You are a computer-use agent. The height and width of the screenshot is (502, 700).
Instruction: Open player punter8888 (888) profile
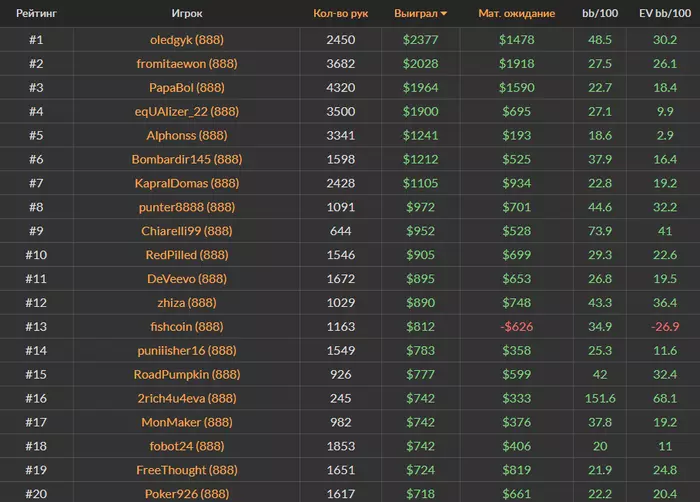pos(187,207)
